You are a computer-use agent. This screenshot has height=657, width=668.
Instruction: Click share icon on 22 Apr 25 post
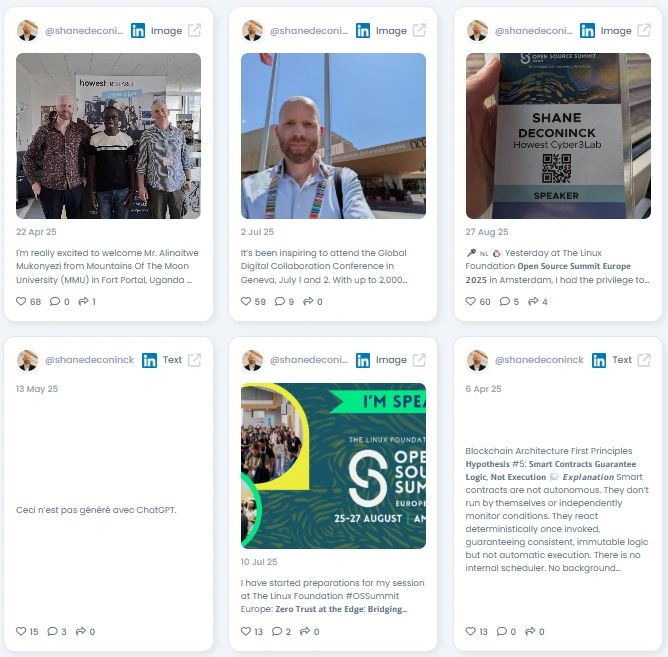click(83, 301)
